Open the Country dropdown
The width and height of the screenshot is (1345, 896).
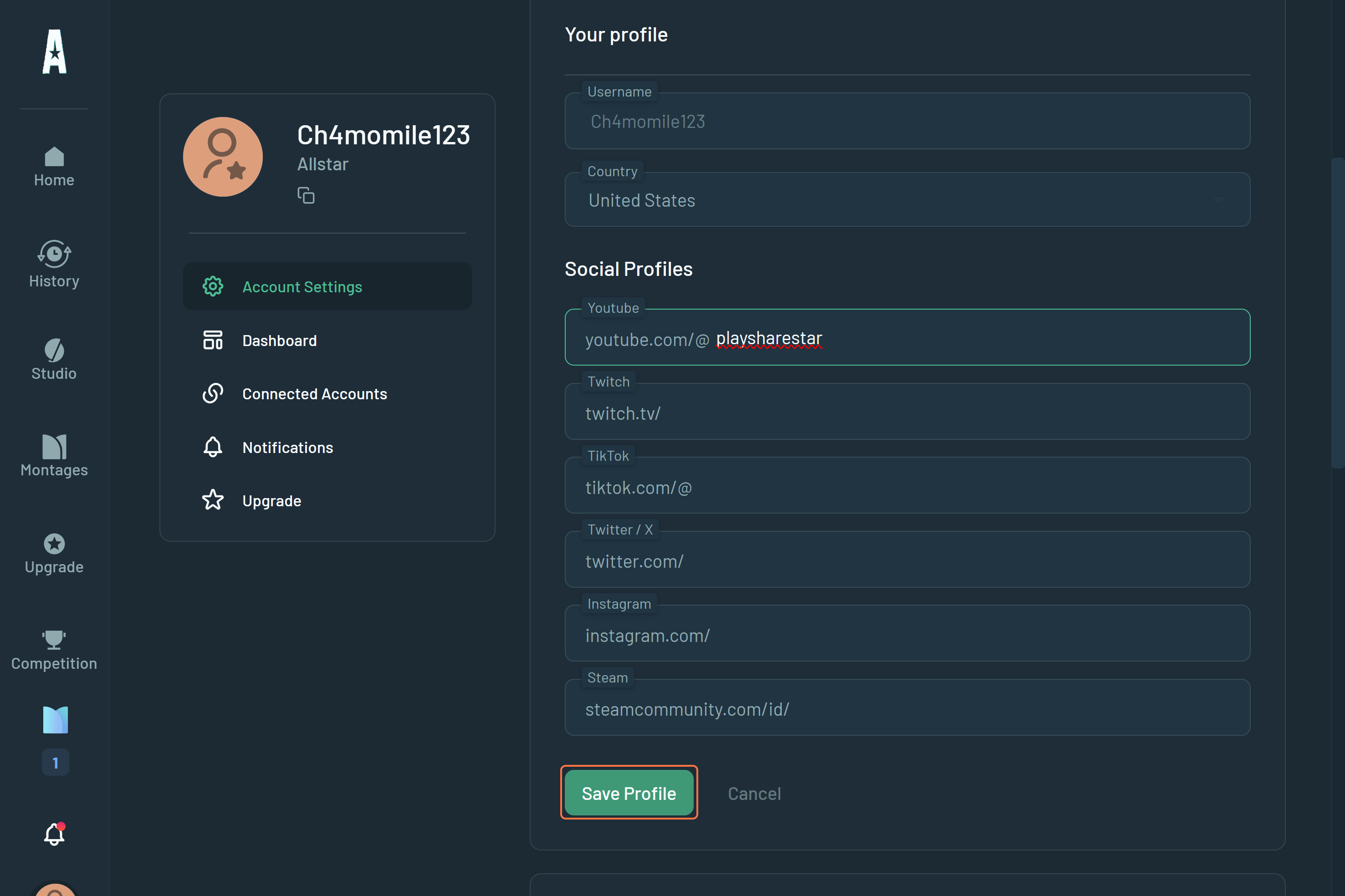tap(906, 201)
